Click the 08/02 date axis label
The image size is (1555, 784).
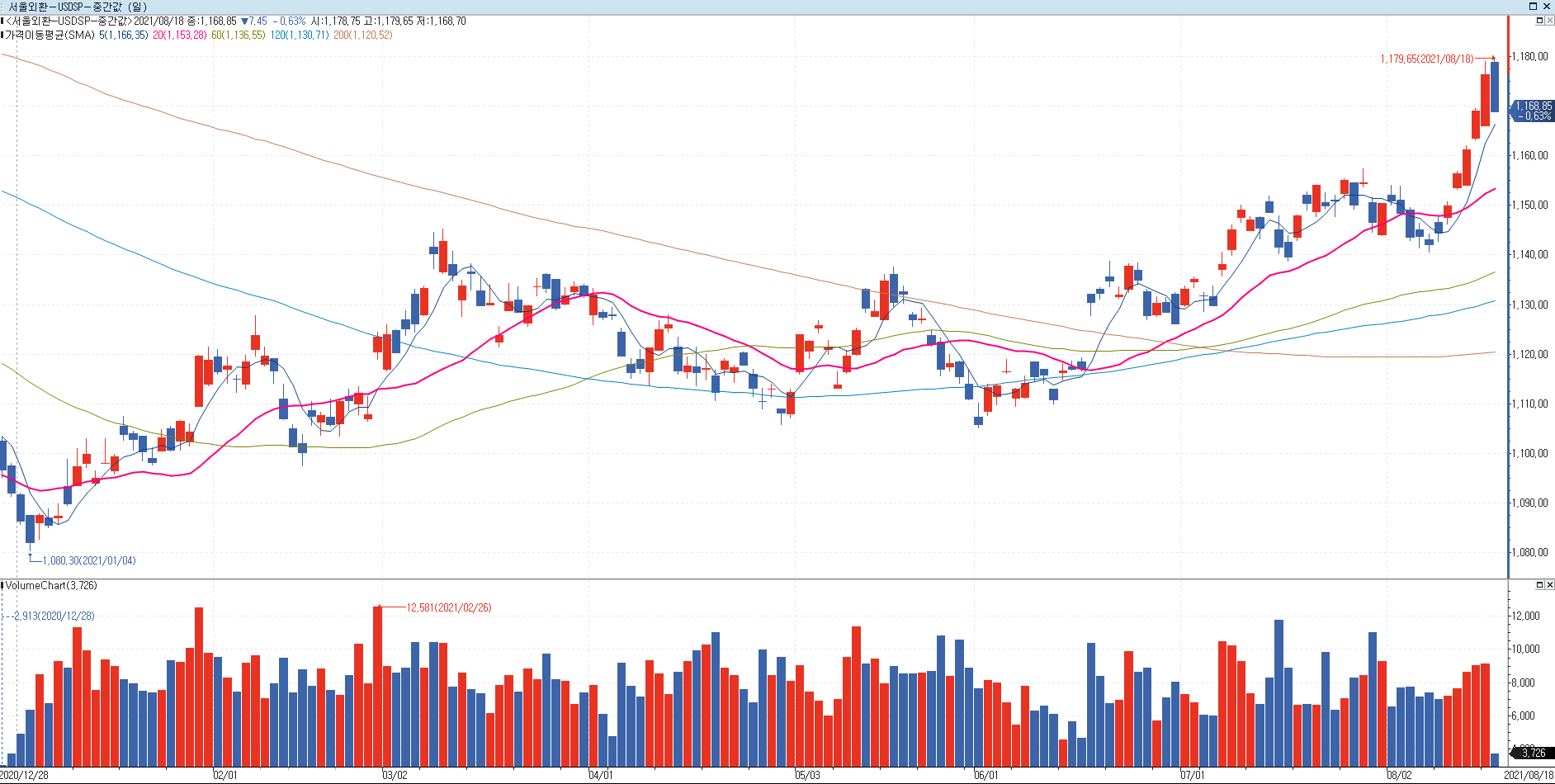click(x=1399, y=776)
